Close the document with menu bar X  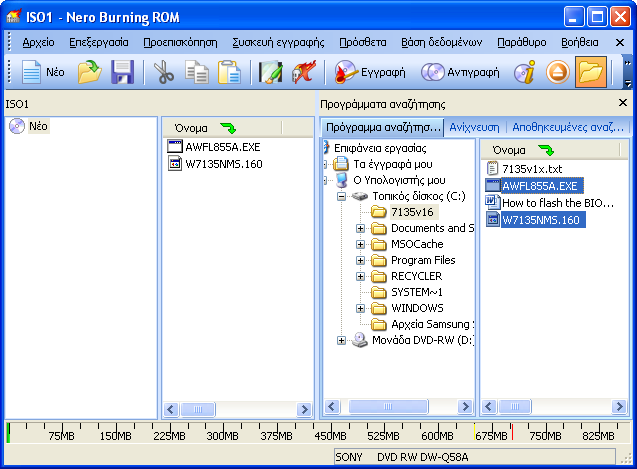tap(620, 42)
